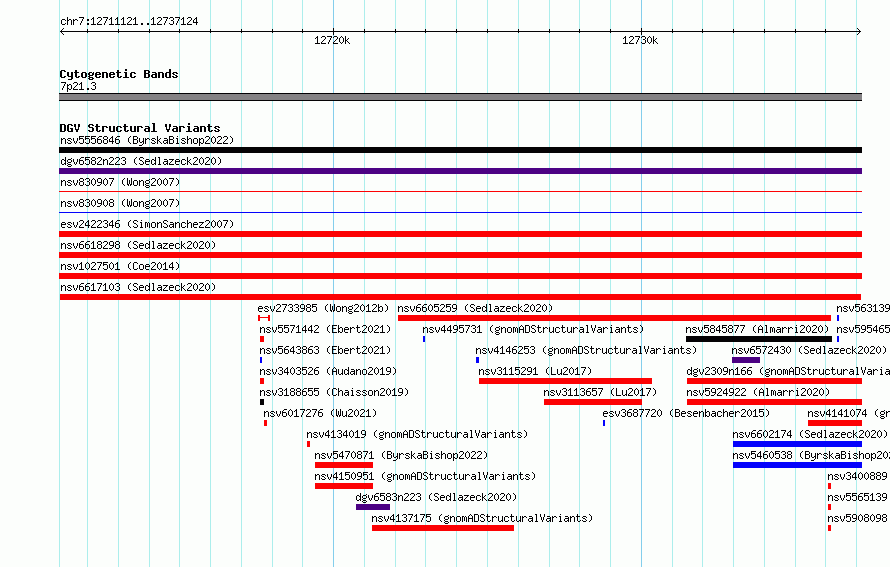The height and width of the screenshot is (567, 890).
Task: Click the 12730k ruler position marker
Action: click(640, 40)
